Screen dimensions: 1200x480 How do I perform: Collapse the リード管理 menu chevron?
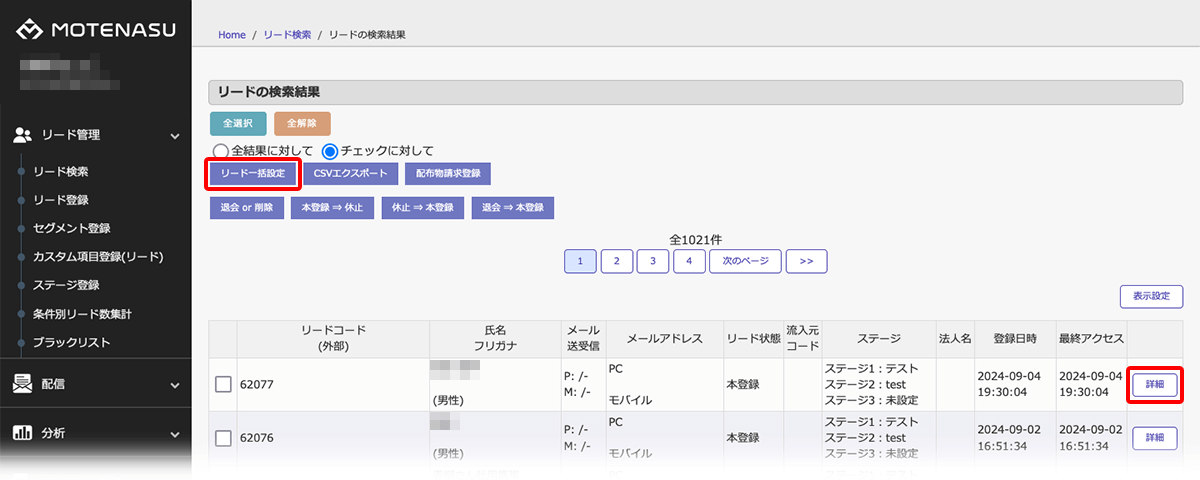click(175, 135)
